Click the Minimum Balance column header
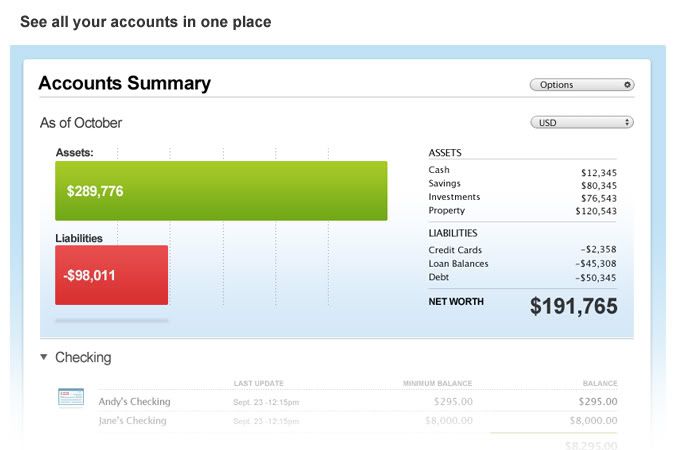This screenshot has height=450, width=675. (x=437, y=383)
